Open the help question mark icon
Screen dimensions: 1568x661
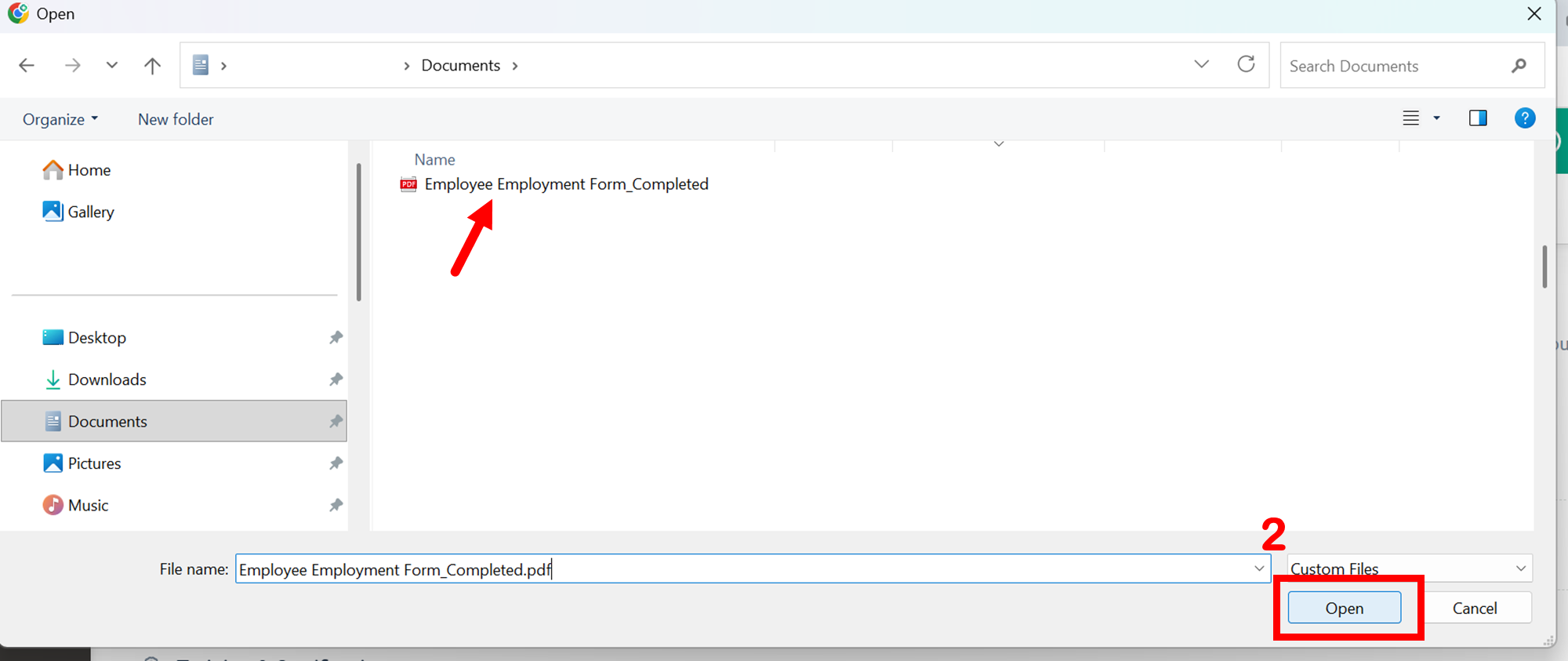1524,118
